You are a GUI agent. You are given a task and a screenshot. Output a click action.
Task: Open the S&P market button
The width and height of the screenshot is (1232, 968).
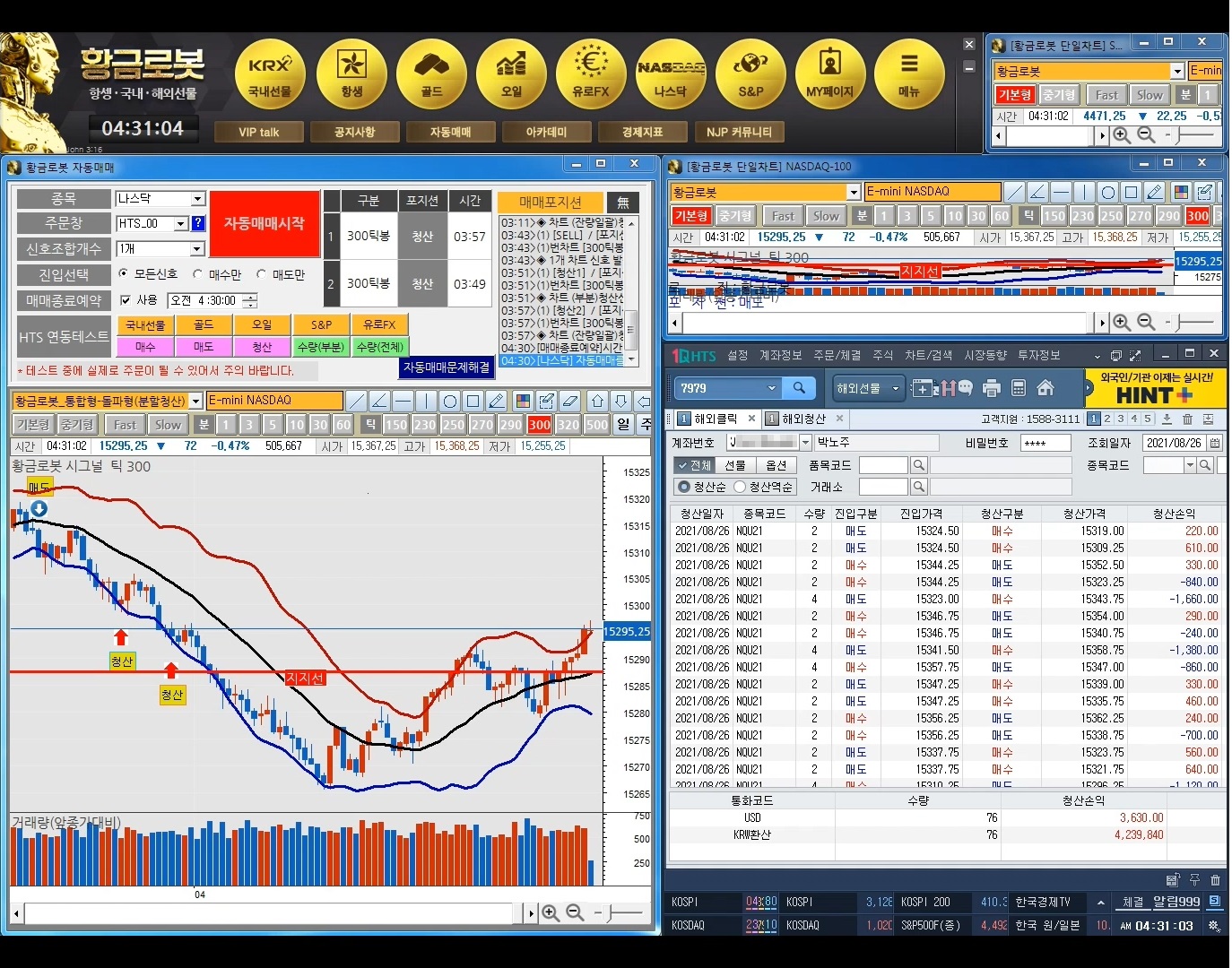pos(750,75)
